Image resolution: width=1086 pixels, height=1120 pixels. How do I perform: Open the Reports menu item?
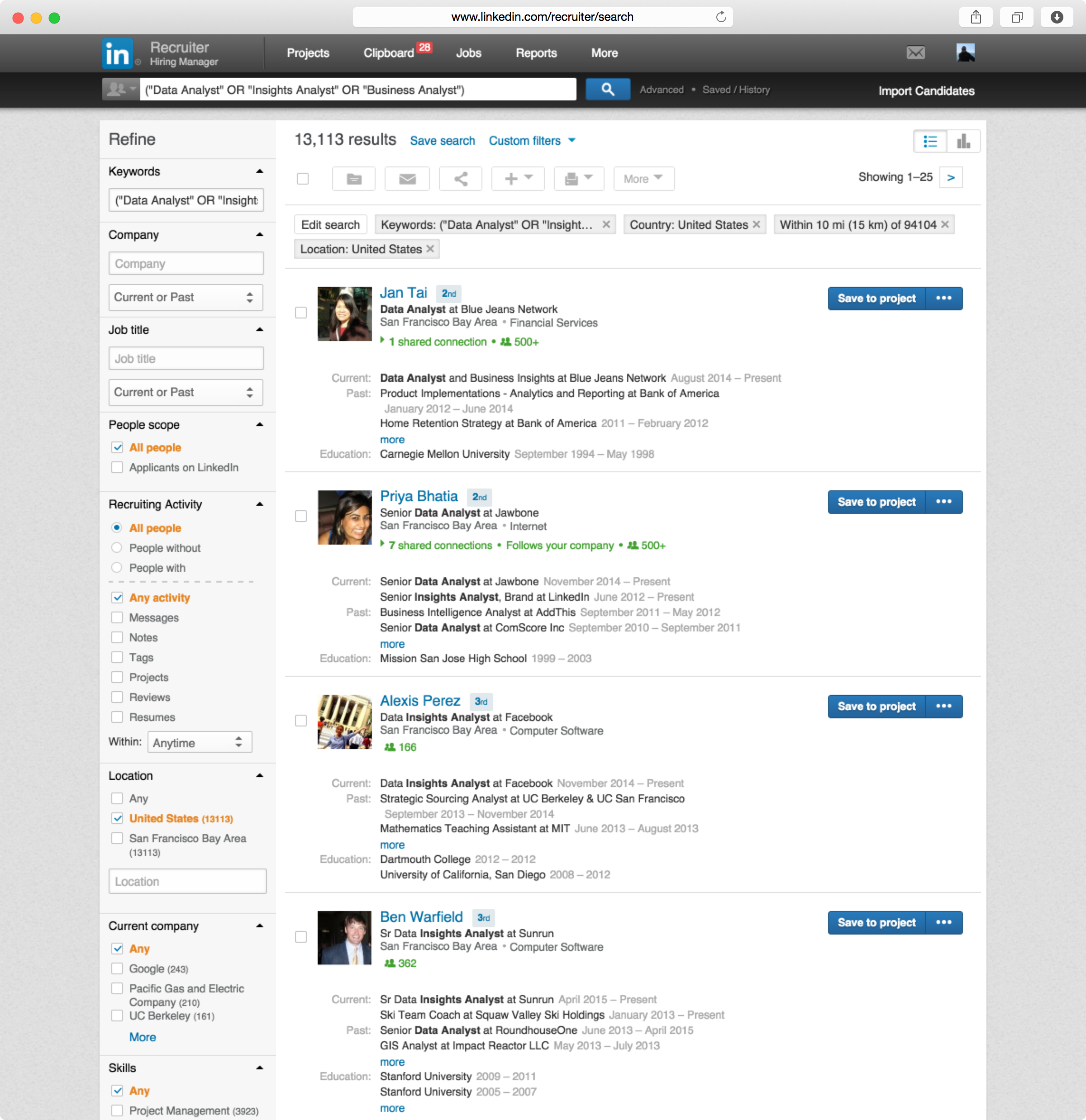coord(536,53)
